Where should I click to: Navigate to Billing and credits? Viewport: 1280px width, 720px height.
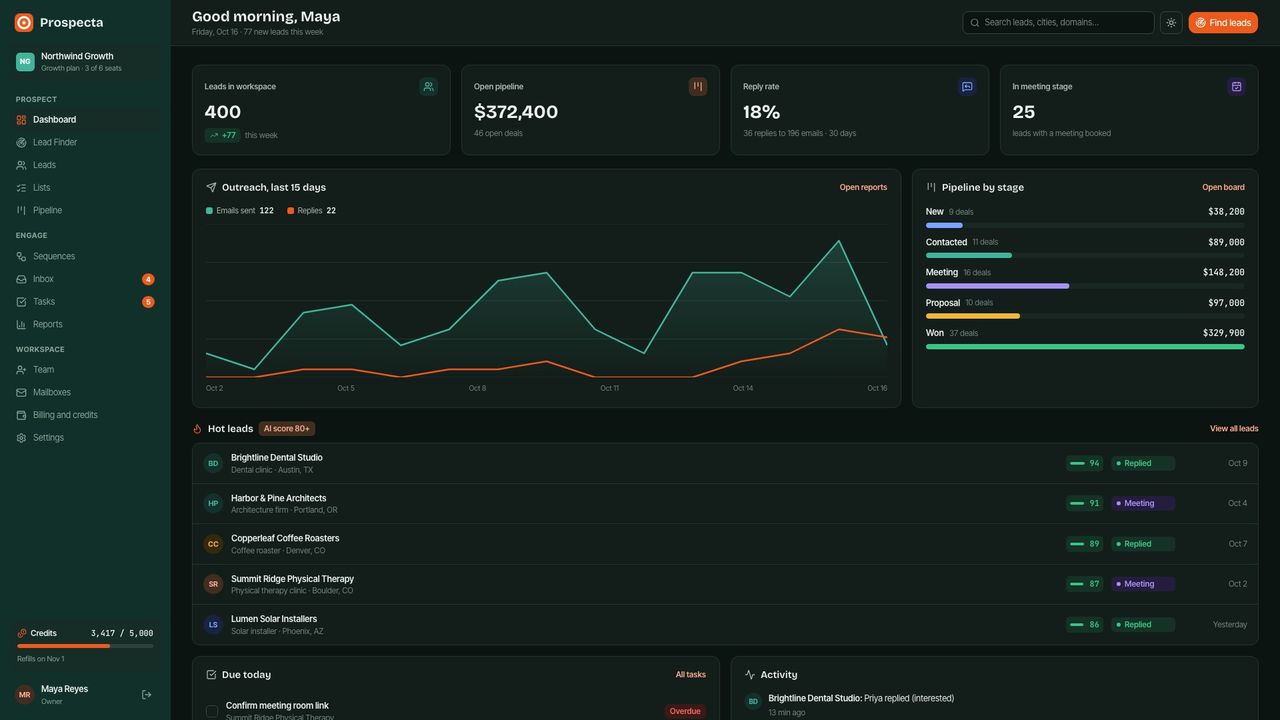pyautogui.click(x=85, y=415)
